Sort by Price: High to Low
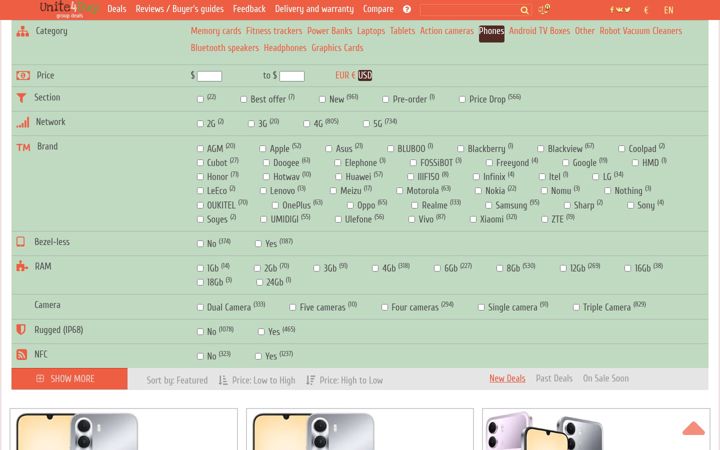This screenshot has width=720, height=450. pyautogui.click(x=351, y=380)
